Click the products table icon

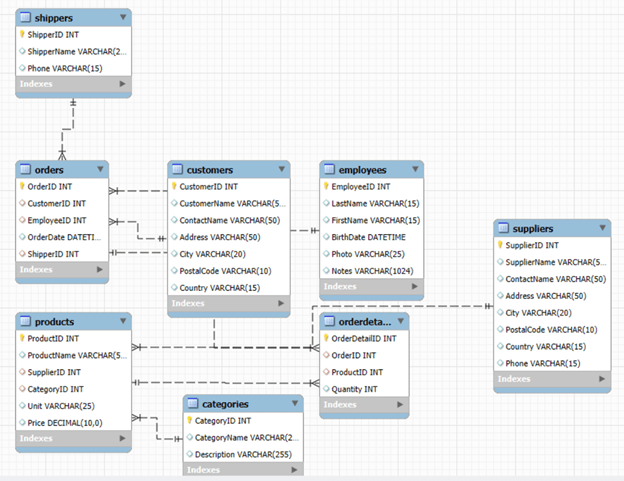25,321
